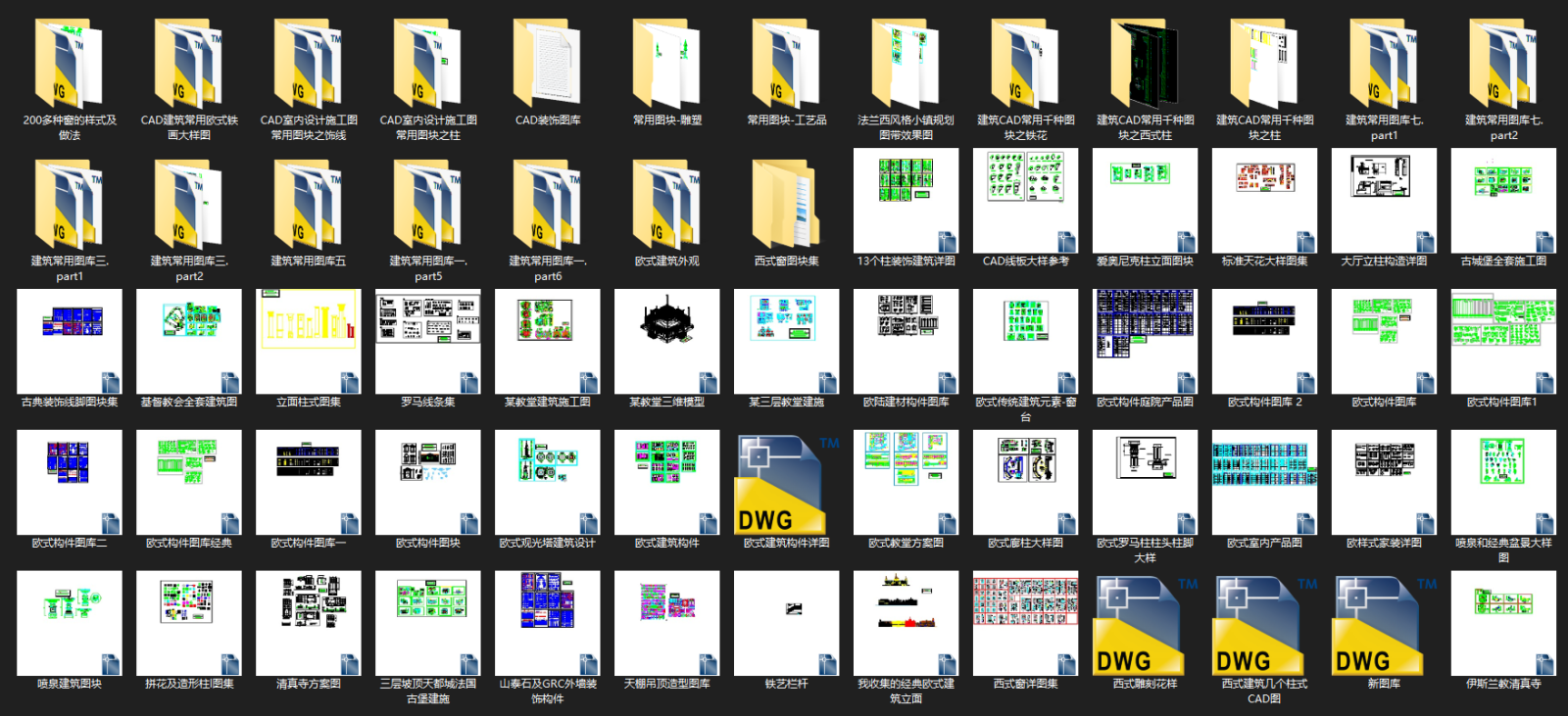Select the 某教堂三维模型 thumbnail

pos(666,342)
